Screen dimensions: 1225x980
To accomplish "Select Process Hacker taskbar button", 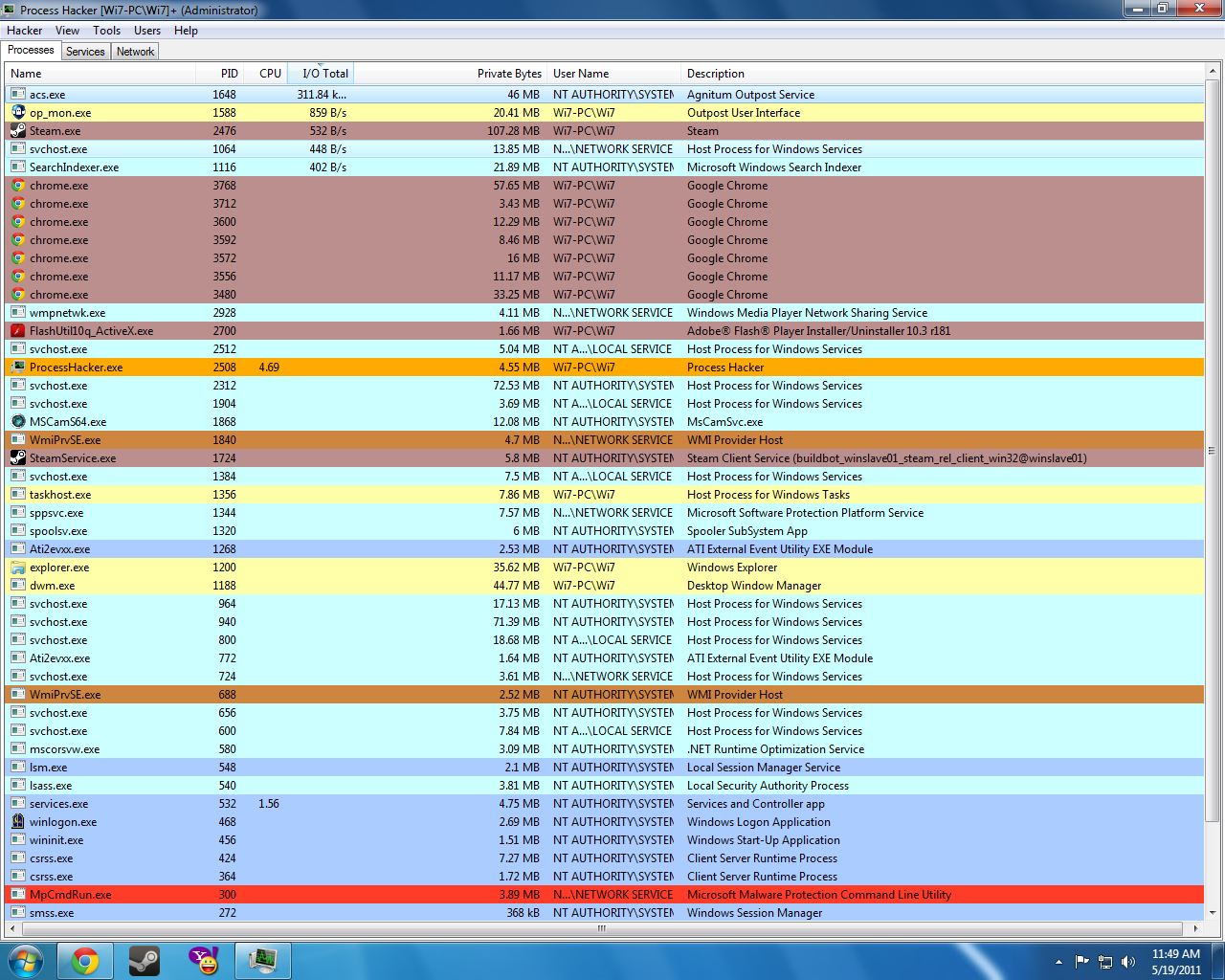I will click(x=263, y=961).
